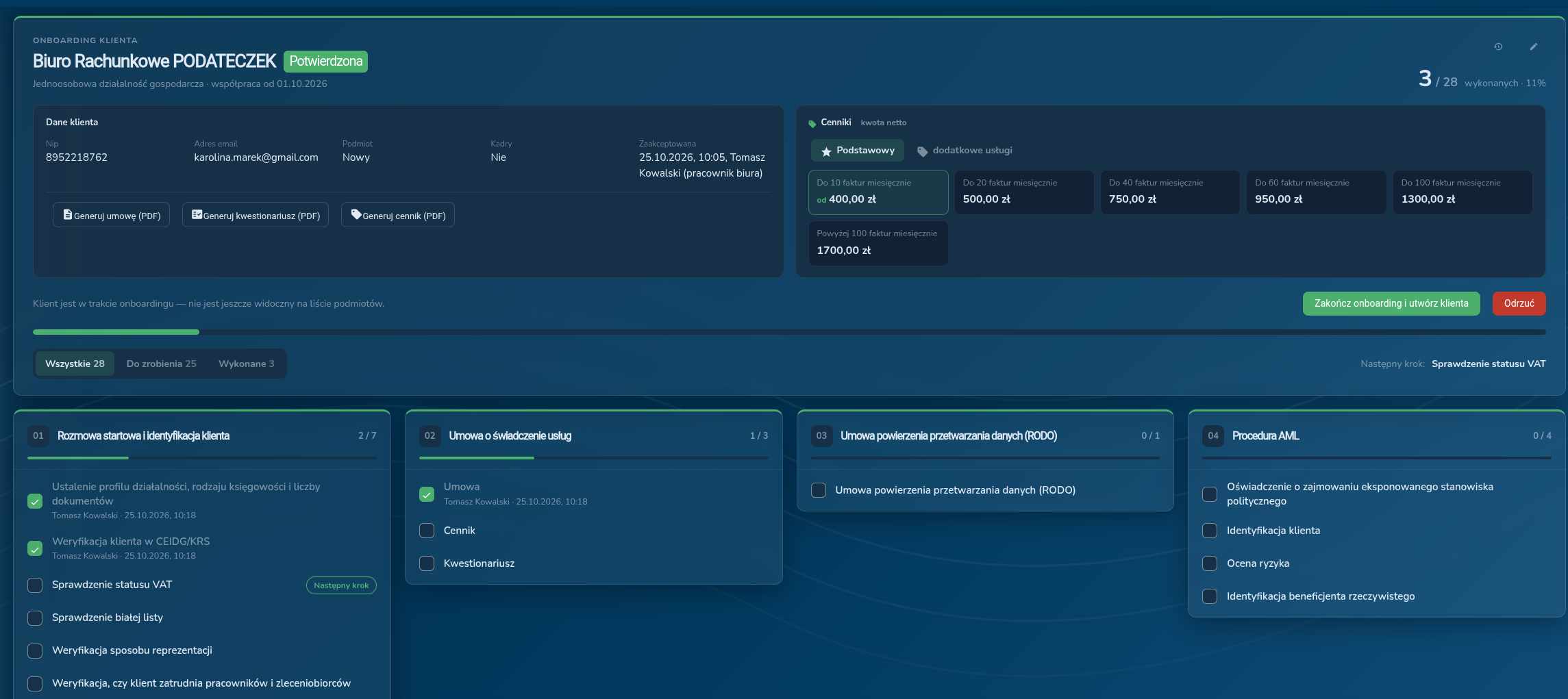The height and width of the screenshot is (699, 1568).
Task: Uncheck Ustalenie profilu działalności checkbox
Action: (x=35, y=501)
